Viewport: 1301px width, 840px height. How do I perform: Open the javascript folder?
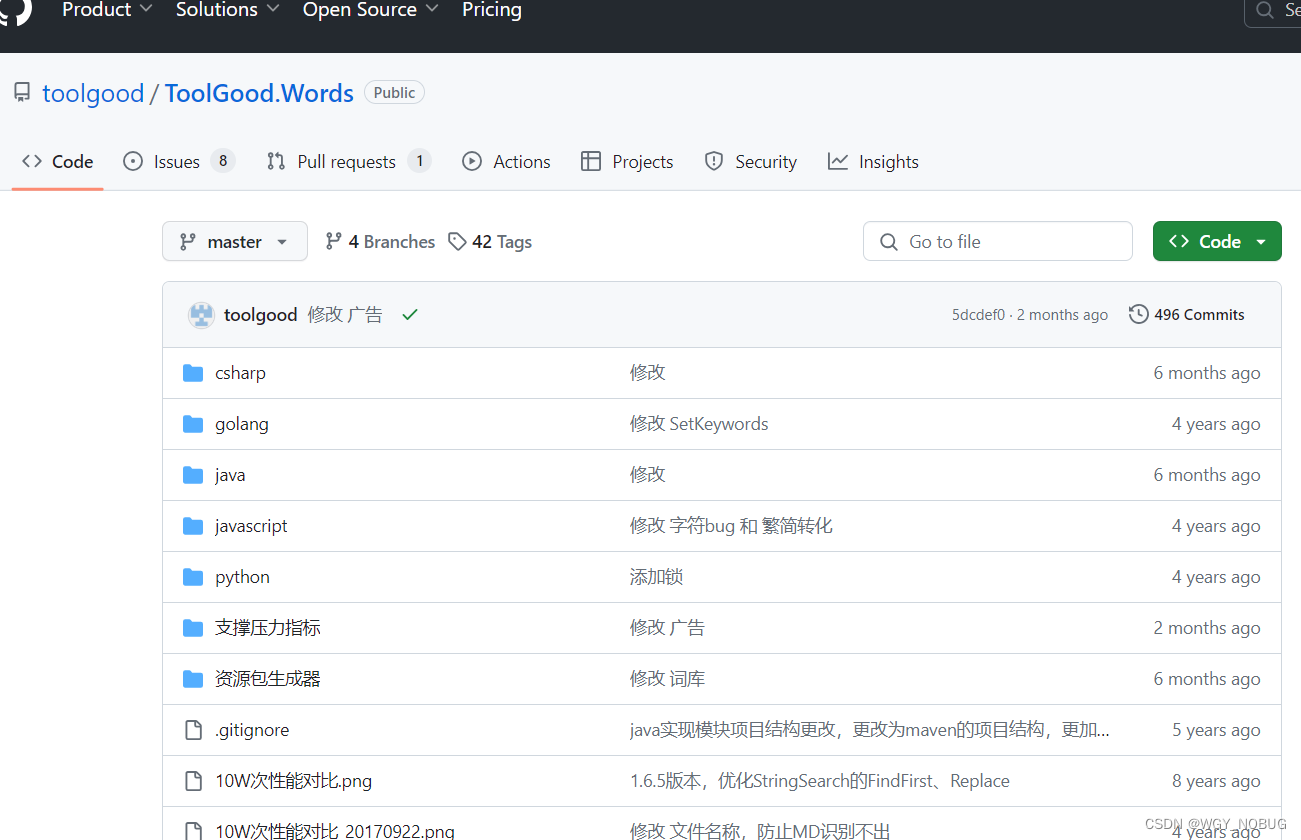pos(251,526)
